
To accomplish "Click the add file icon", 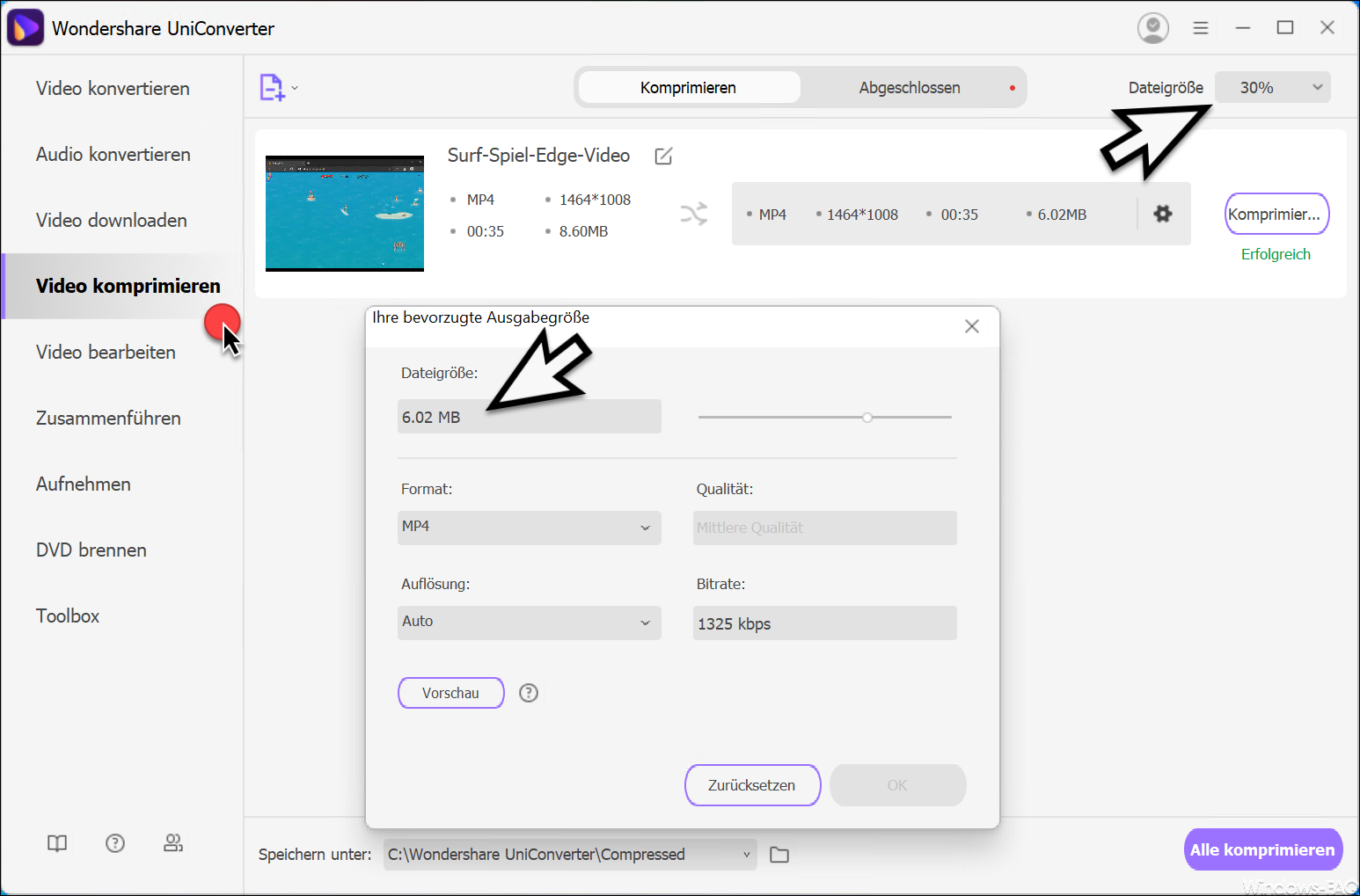I will click(272, 87).
